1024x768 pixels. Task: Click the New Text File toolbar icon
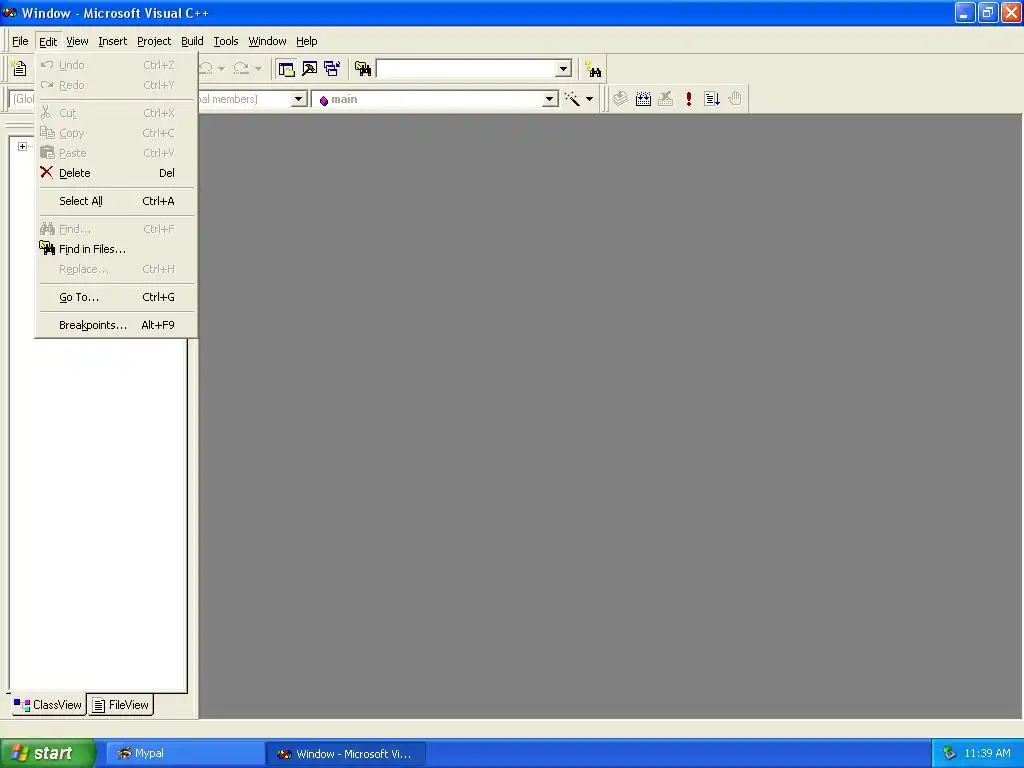click(20, 69)
